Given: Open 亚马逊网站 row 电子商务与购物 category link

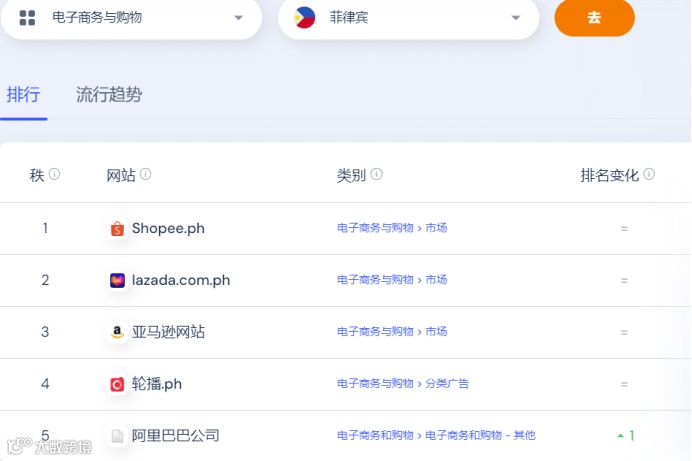Looking at the screenshot, I should point(375,332).
